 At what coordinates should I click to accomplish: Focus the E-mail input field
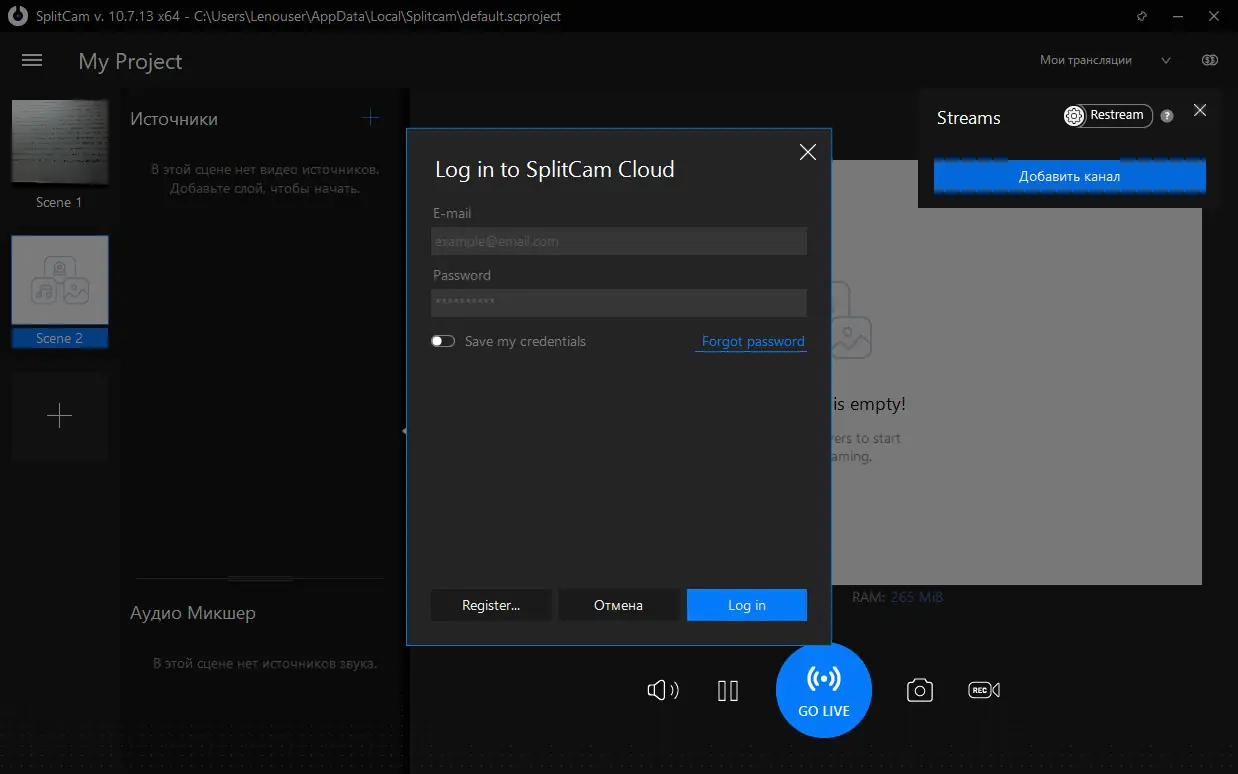[x=619, y=241]
